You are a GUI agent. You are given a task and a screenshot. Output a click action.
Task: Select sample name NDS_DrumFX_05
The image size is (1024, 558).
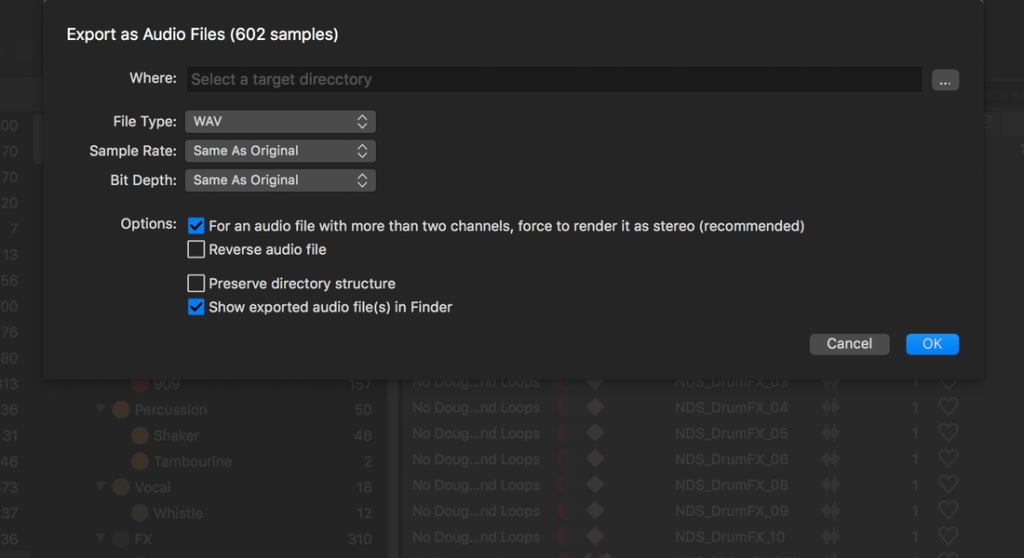[731, 433]
